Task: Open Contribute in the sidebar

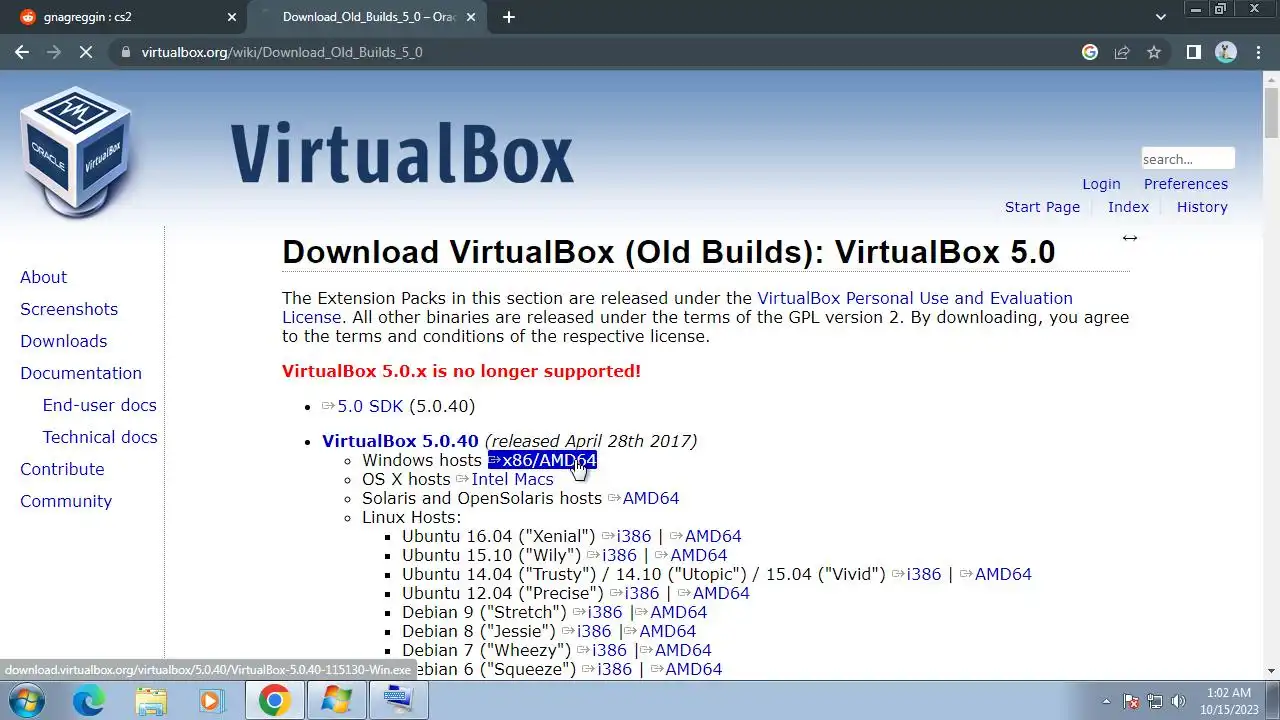Action: (62, 469)
